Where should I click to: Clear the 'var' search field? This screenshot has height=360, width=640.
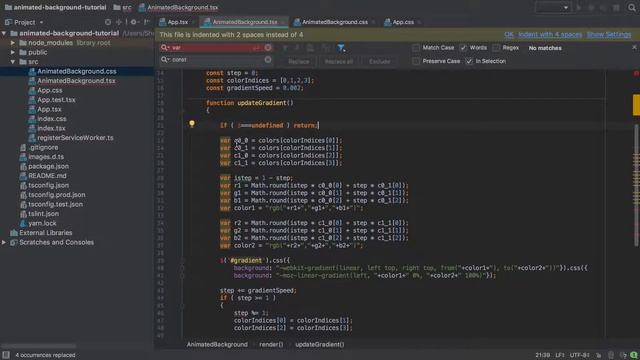tap(268, 47)
